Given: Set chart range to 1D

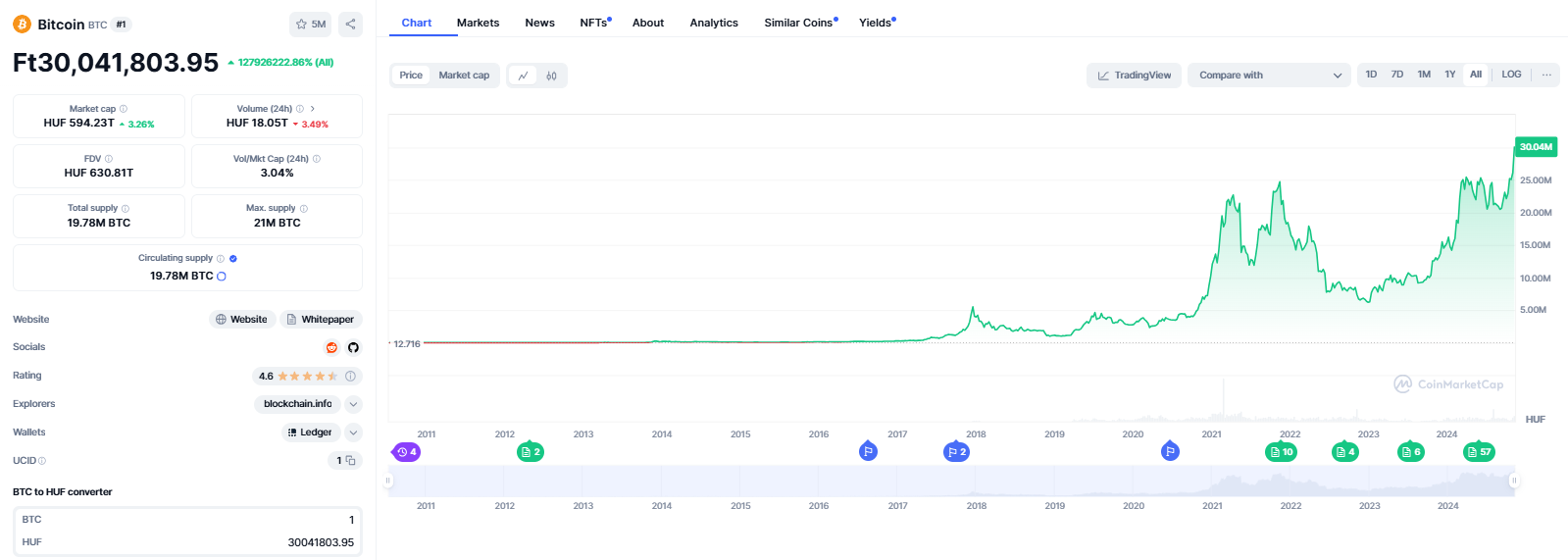Looking at the screenshot, I should (x=1371, y=75).
